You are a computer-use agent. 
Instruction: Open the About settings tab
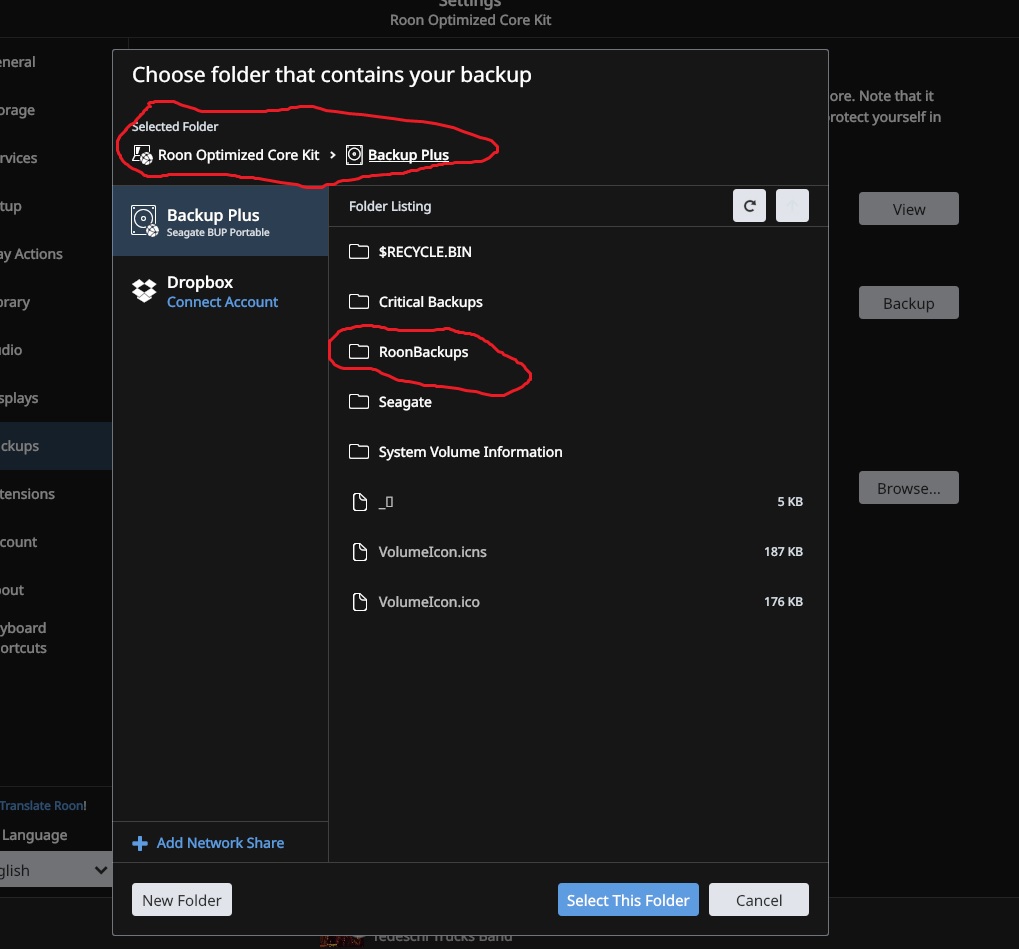coord(12,590)
